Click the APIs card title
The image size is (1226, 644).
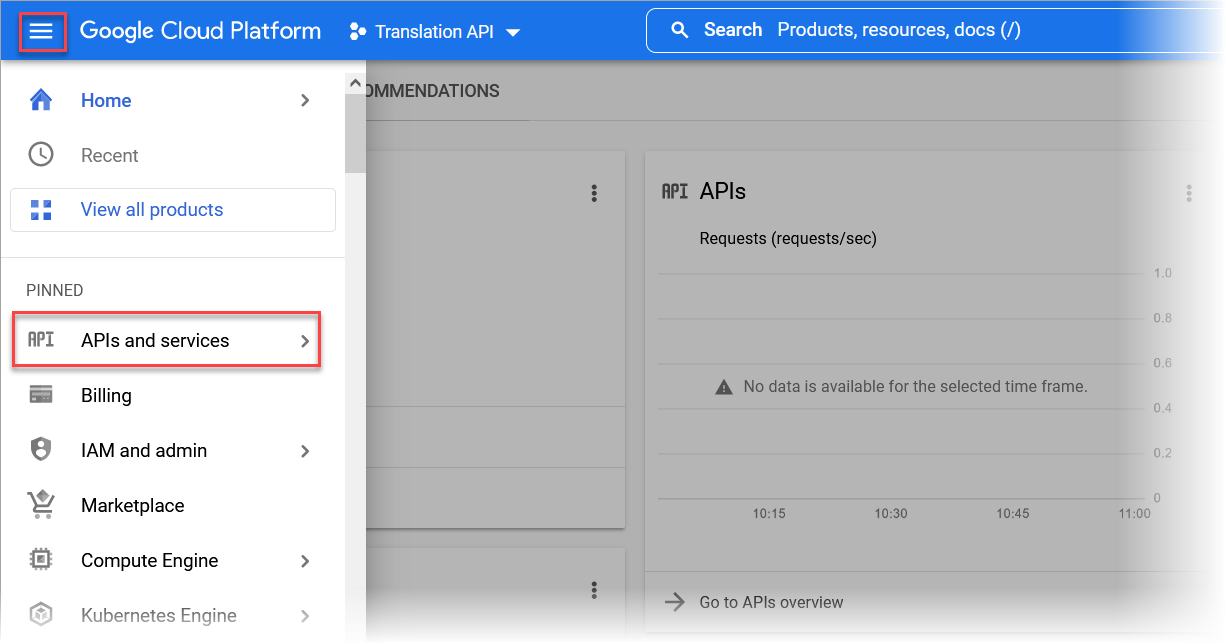(x=723, y=191)
